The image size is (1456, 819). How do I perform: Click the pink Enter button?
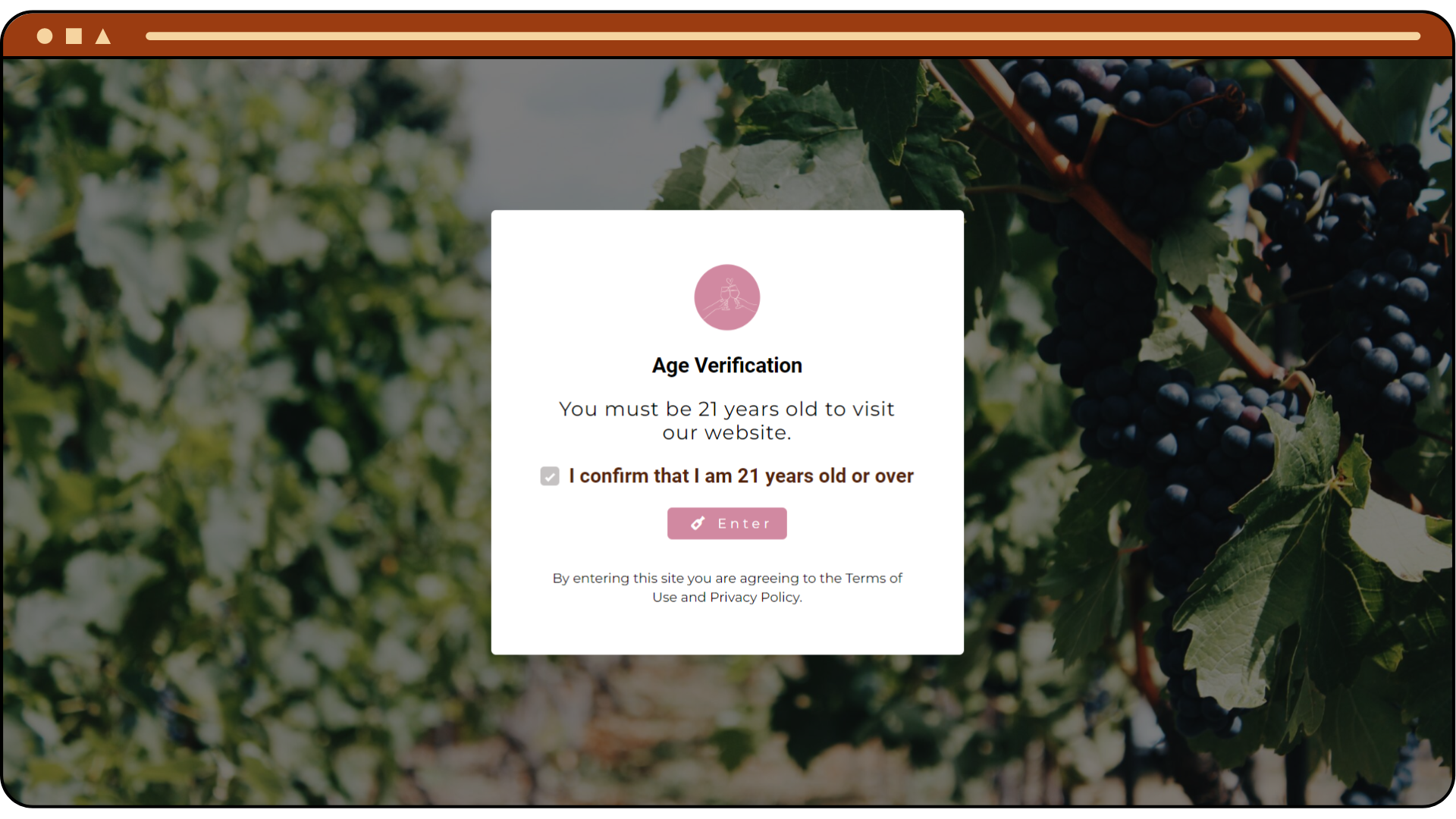726,523
